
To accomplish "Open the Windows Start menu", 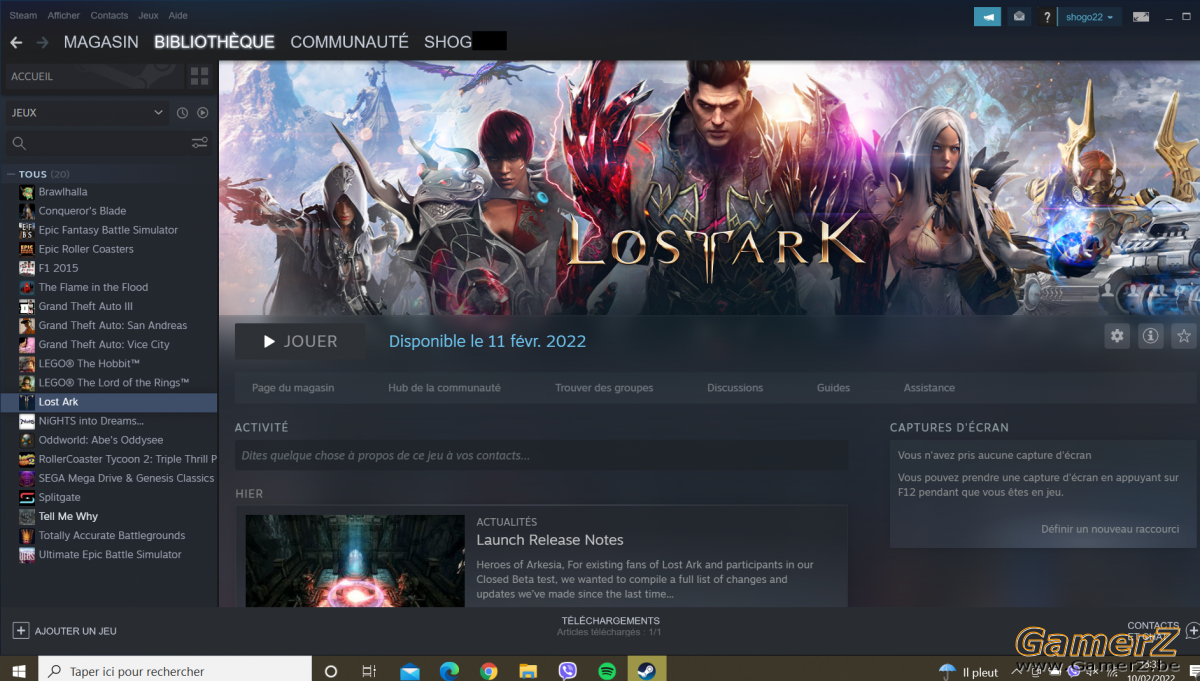I will pos(18,671).
